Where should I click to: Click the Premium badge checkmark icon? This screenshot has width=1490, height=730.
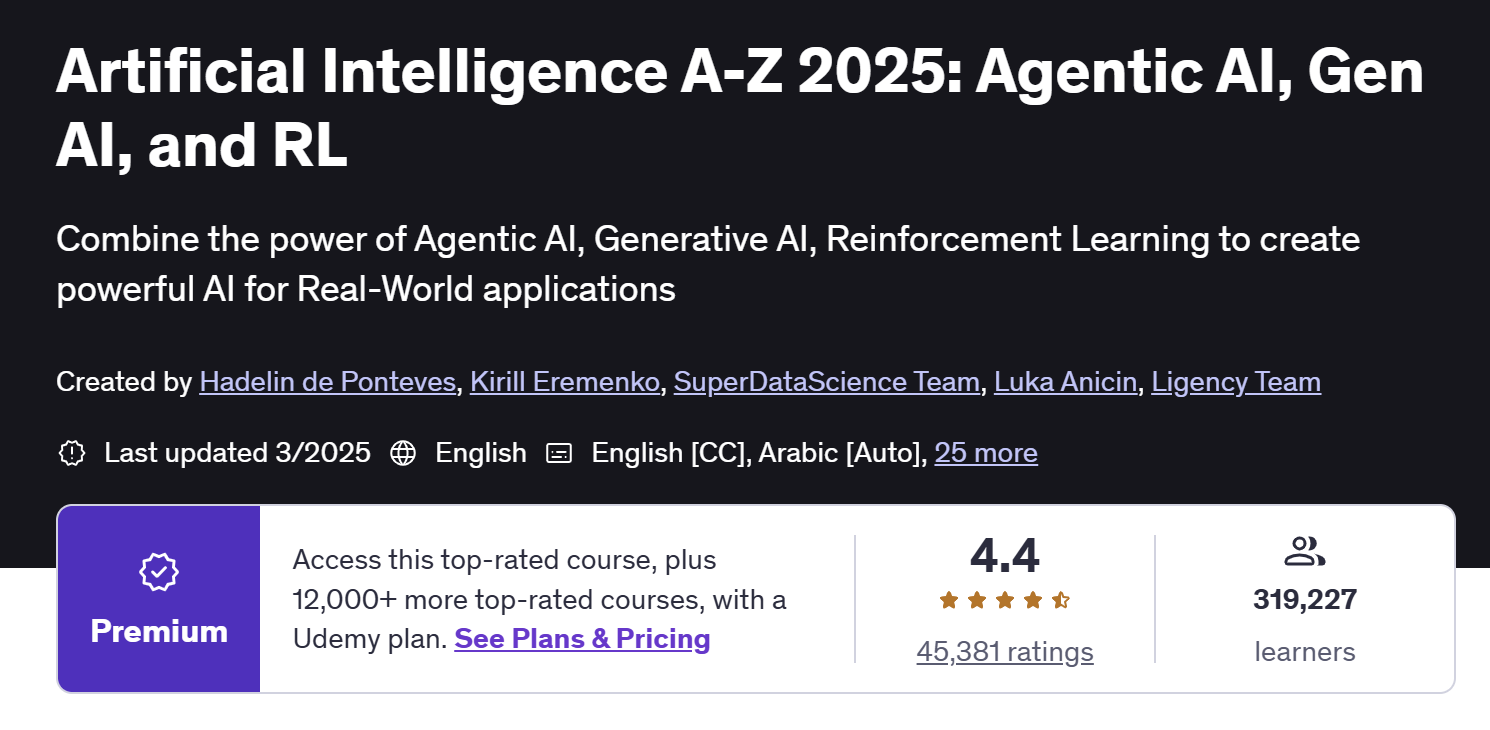(158, 572)
